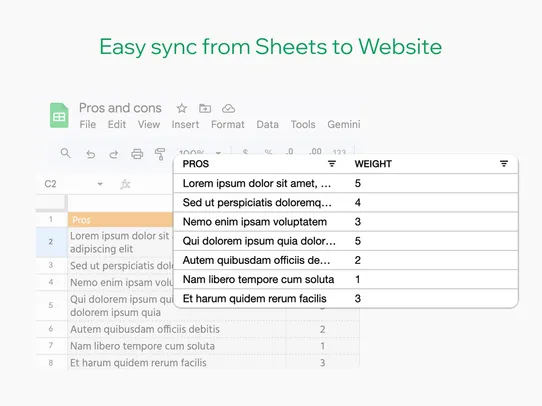Select sheet cell 'Et harum quidem rerum facilis'
Viewport: 542px width, 406px height.
(177, 363)
